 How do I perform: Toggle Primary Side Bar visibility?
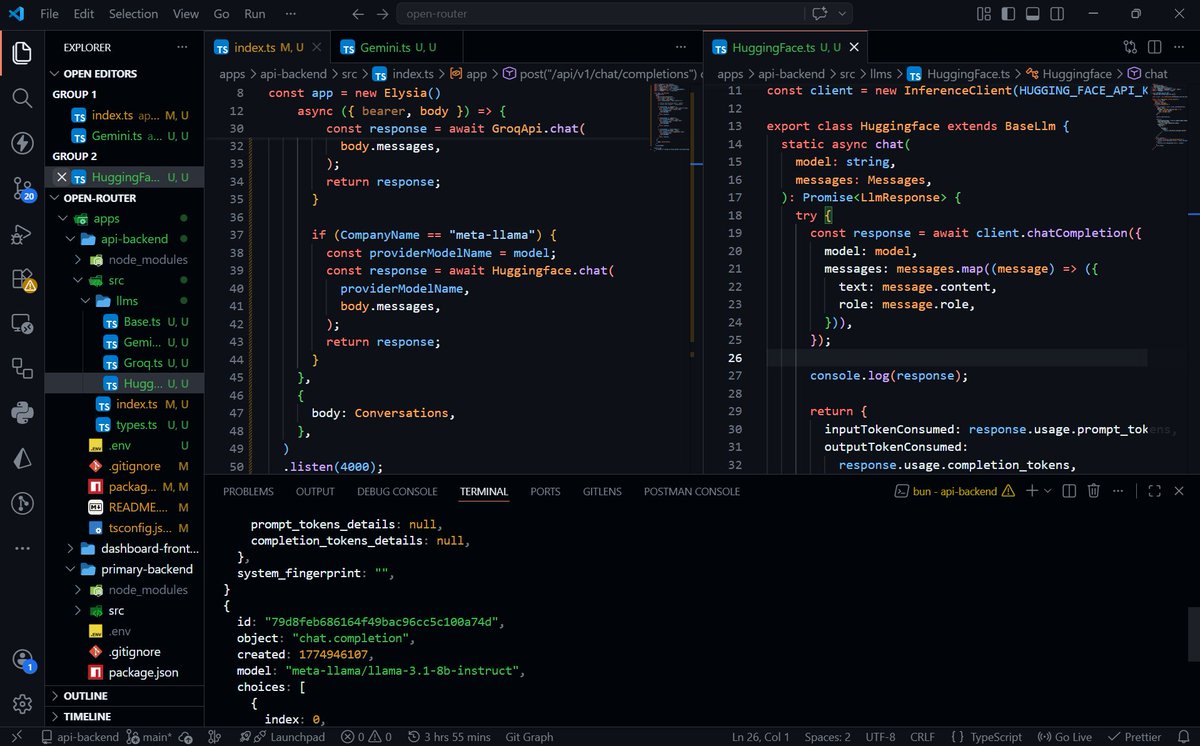click(1010, 14)
